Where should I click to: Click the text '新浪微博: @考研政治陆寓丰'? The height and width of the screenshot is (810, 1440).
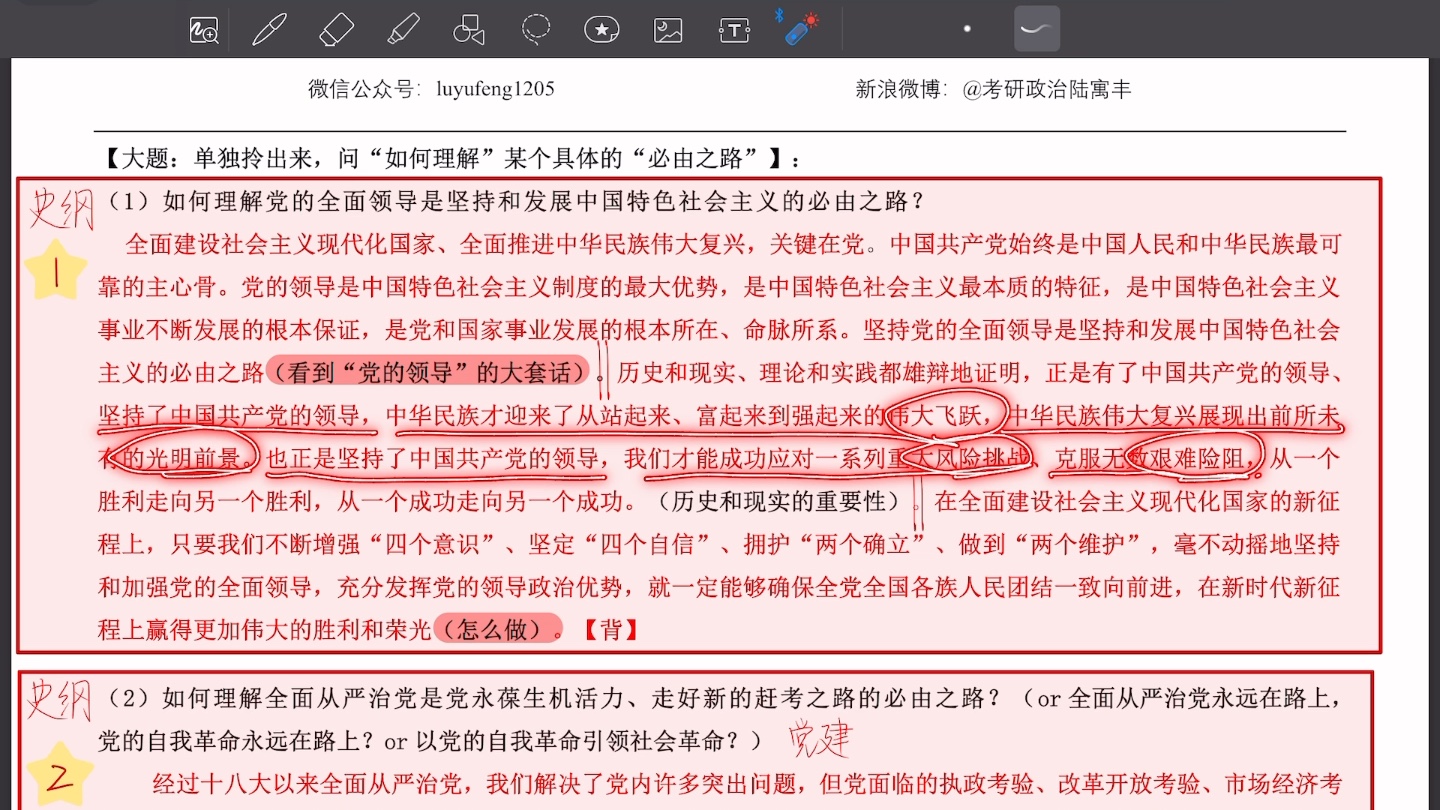tap(993, 89)
